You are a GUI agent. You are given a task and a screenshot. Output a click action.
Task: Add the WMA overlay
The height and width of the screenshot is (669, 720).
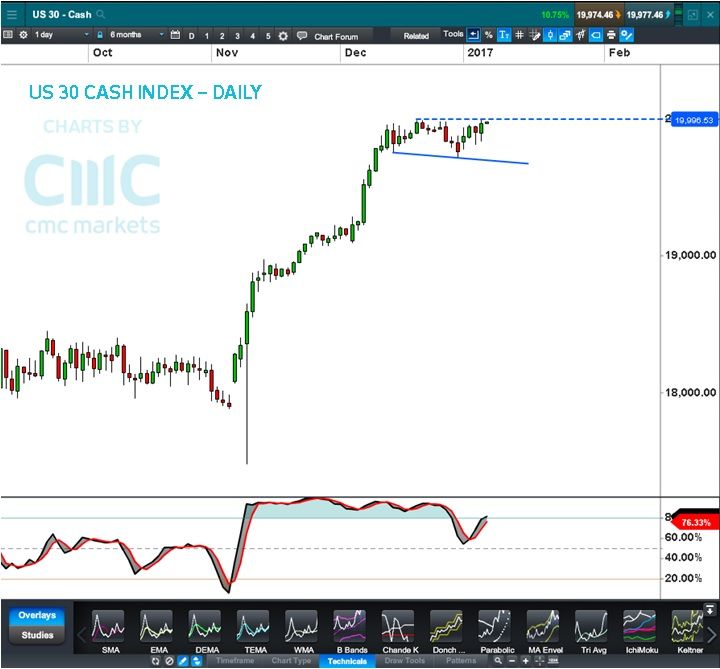[x=302, y=631]
